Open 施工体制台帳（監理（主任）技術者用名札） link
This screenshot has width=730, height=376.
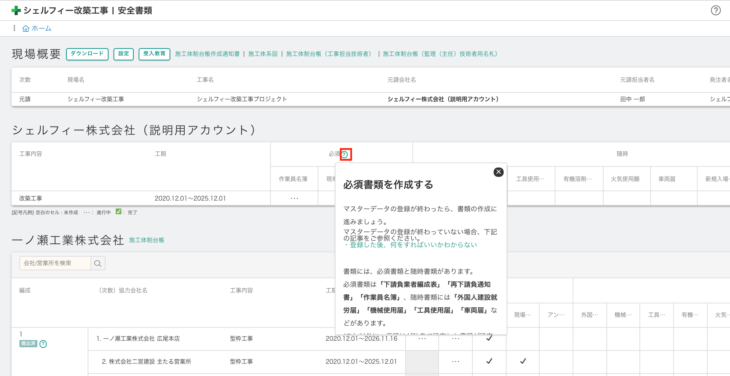[x=440, y=54]
